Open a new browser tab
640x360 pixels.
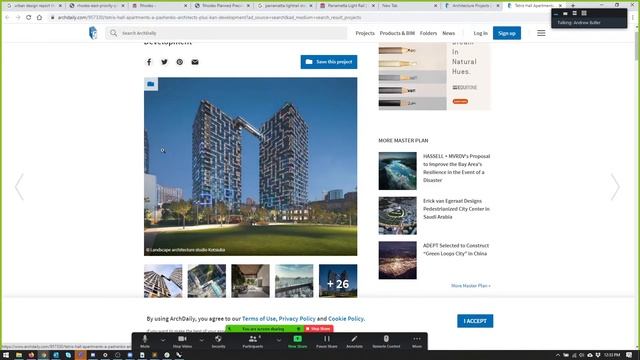pos(573,6)
